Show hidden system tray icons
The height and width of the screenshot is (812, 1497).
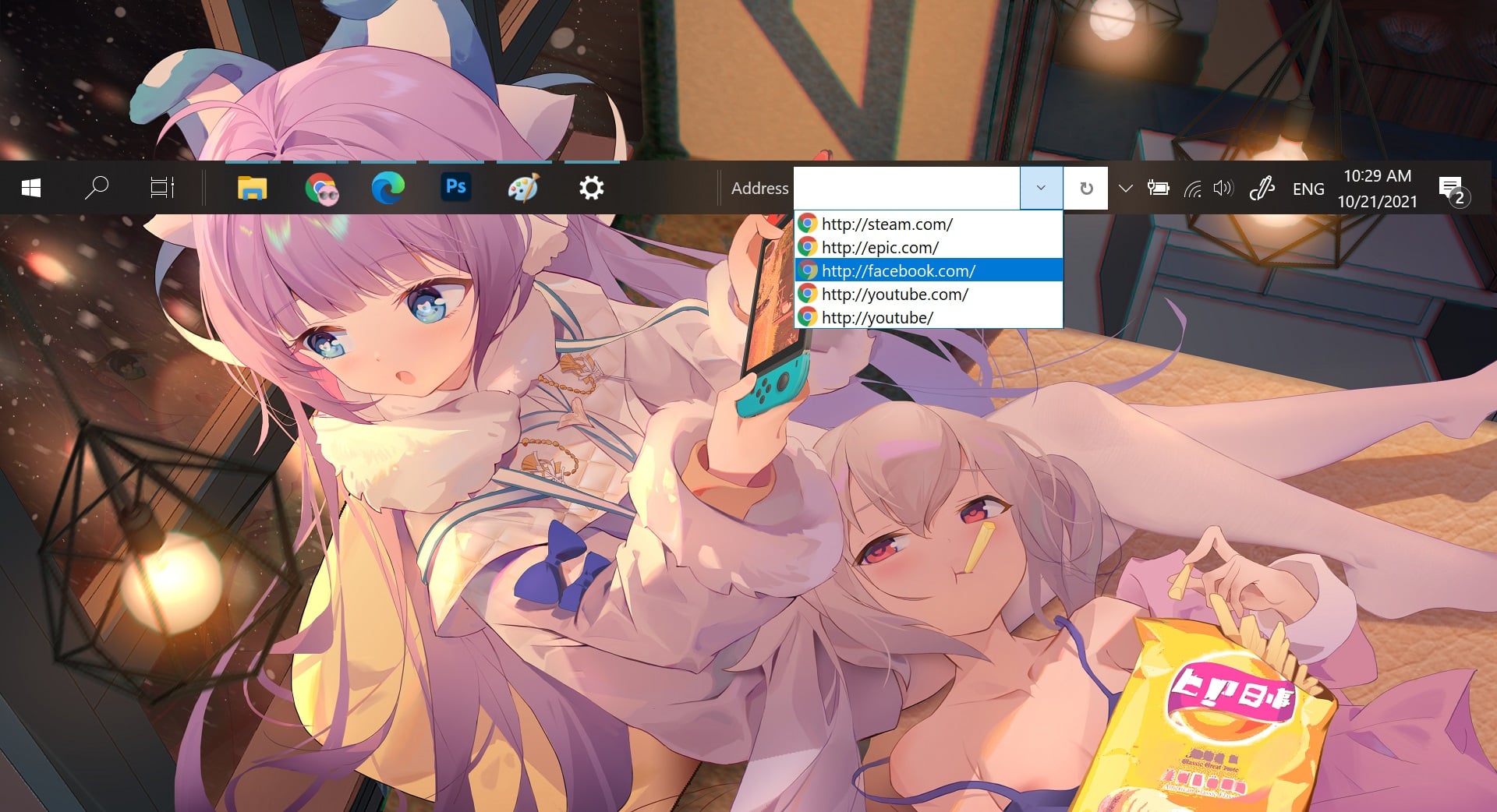coord(1125,188)
